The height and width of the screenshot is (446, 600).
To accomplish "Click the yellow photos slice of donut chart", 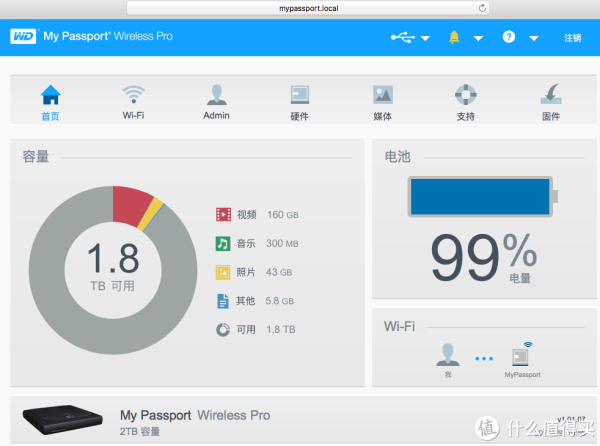I will (150, 214).
